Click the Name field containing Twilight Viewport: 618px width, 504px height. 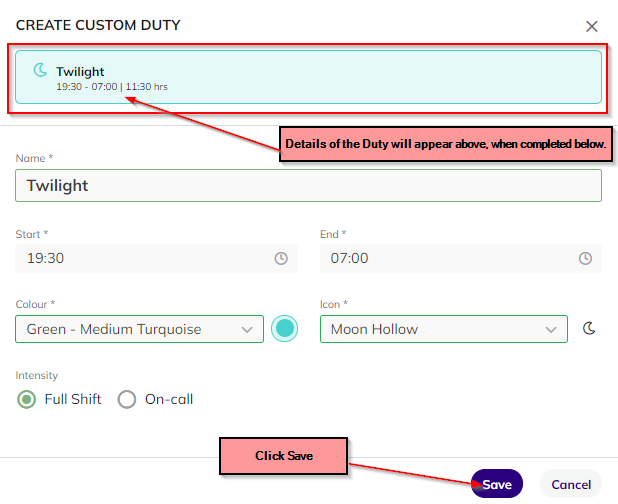pyautogui.click(x=309, y=186)
